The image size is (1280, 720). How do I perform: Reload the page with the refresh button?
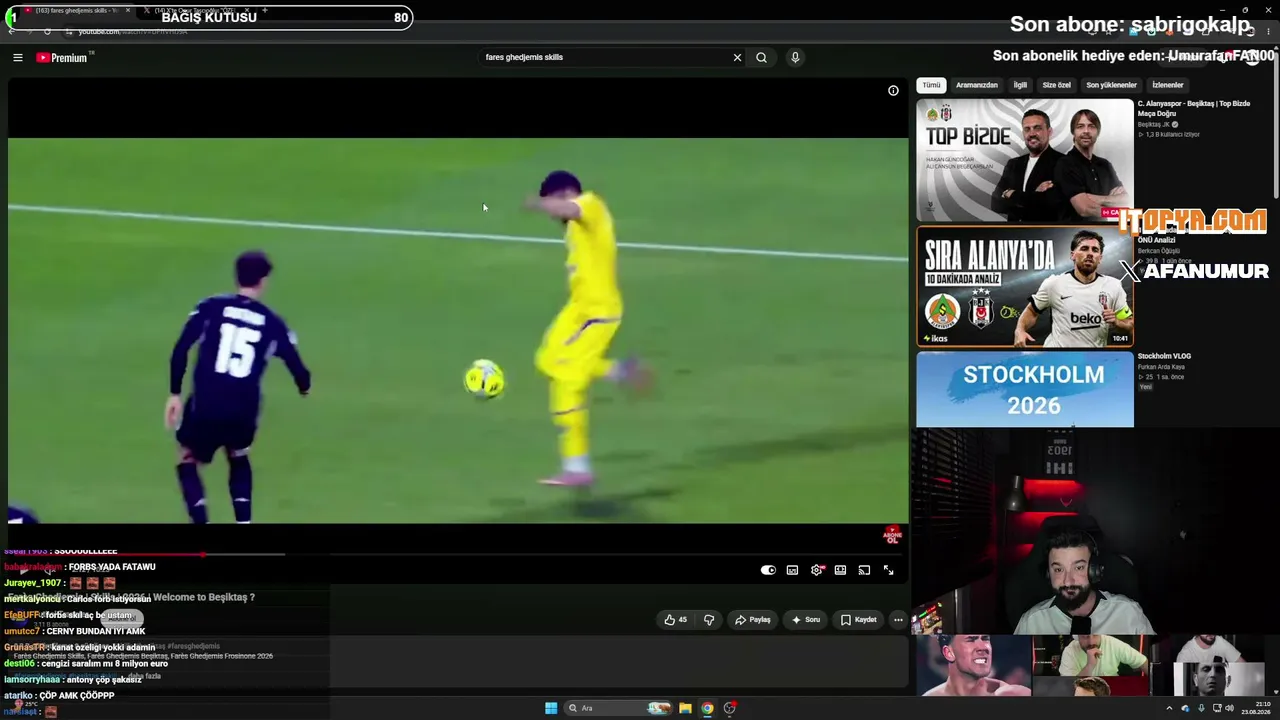(47, 31)
